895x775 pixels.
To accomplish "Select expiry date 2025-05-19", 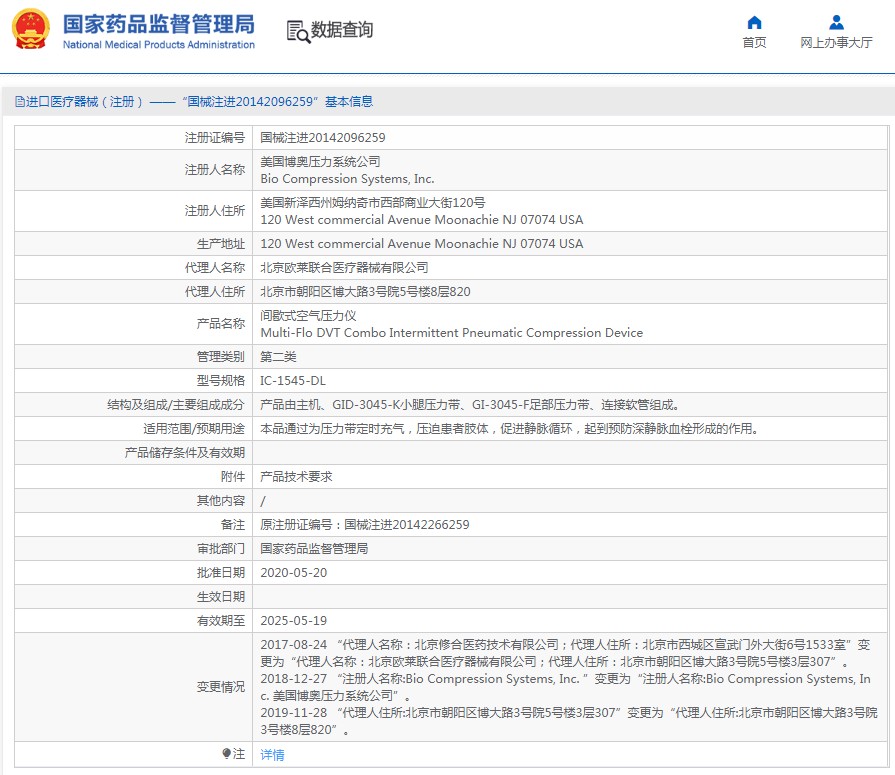I will pos(293,620).
